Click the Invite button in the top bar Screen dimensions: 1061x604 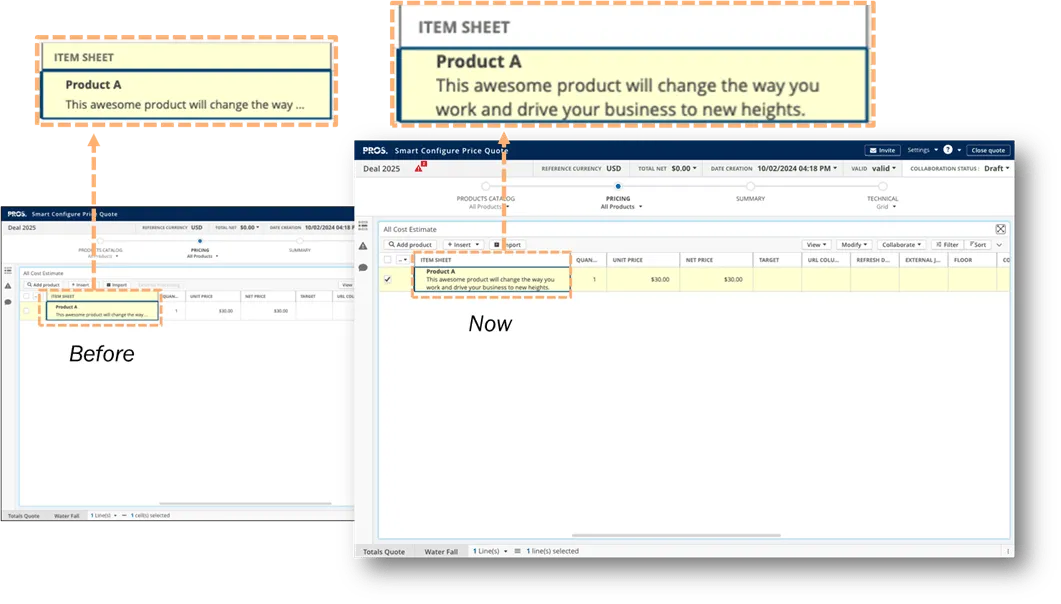click(880, 150)
